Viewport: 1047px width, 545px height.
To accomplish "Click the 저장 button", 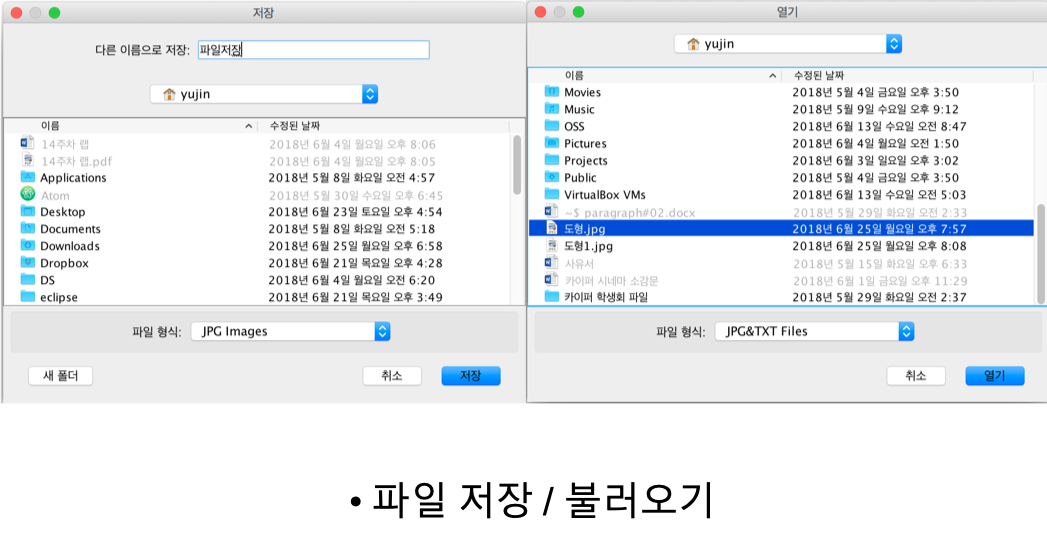I will click(x=470, y=376).
